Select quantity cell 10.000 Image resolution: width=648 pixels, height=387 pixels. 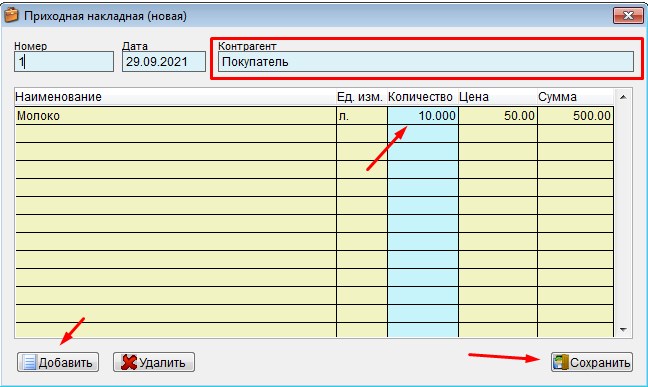tap(423, 116)
